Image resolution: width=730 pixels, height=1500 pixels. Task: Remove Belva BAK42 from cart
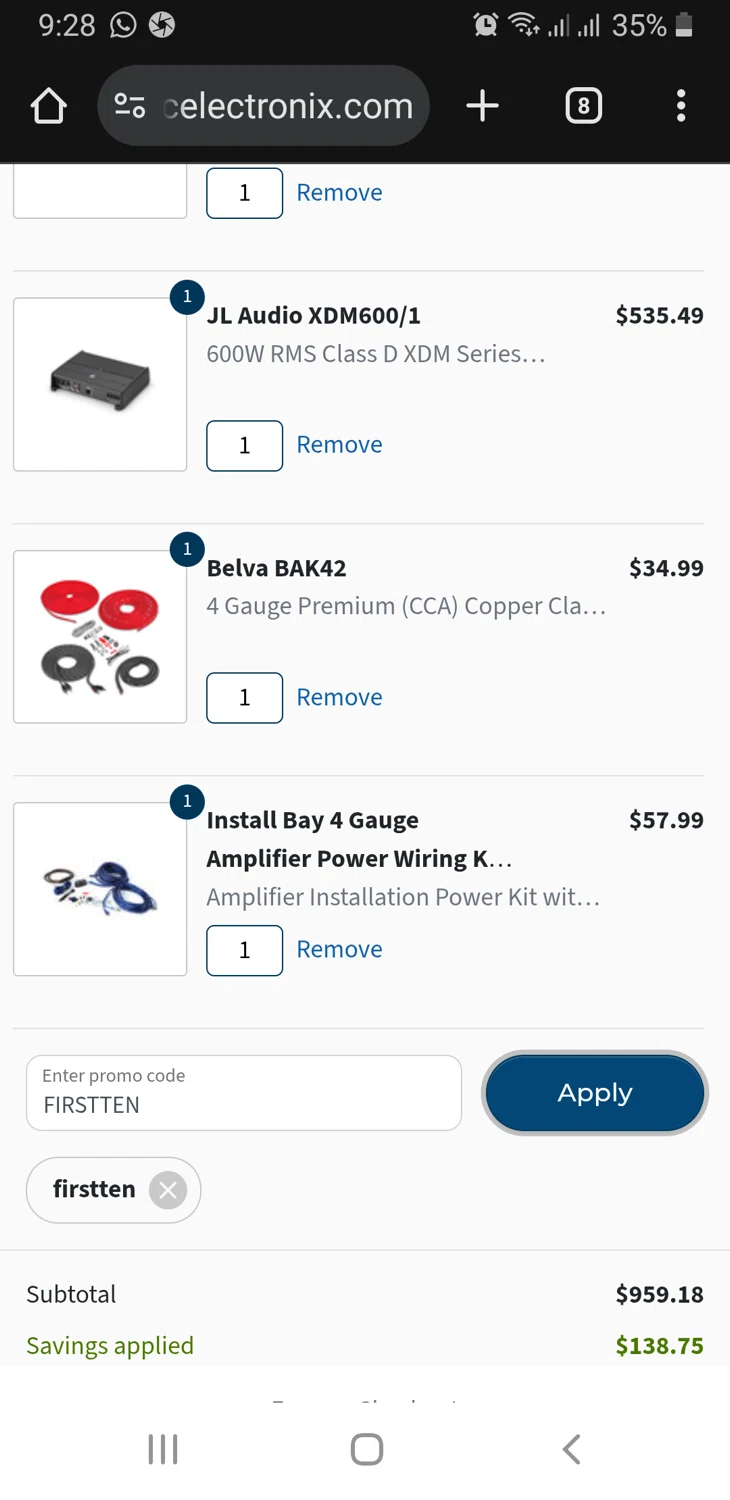(339, 697)
